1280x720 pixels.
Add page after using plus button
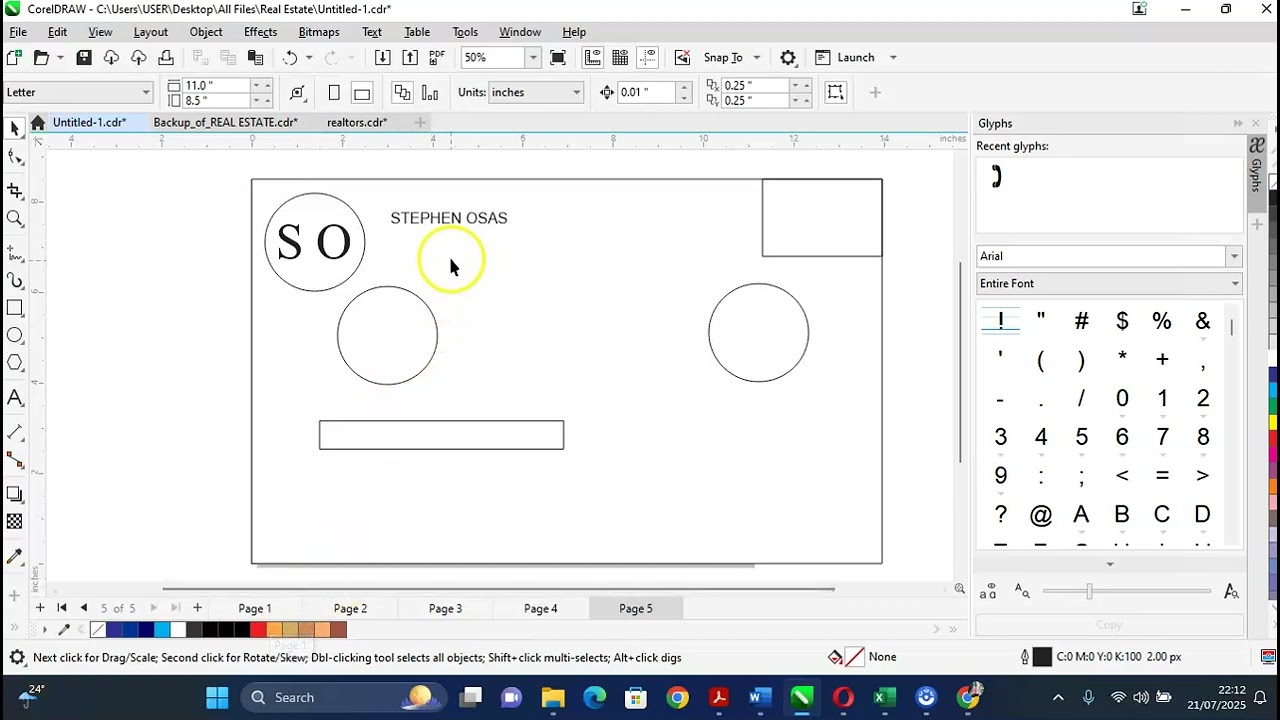pyautogui.click(x=197, y=608)
